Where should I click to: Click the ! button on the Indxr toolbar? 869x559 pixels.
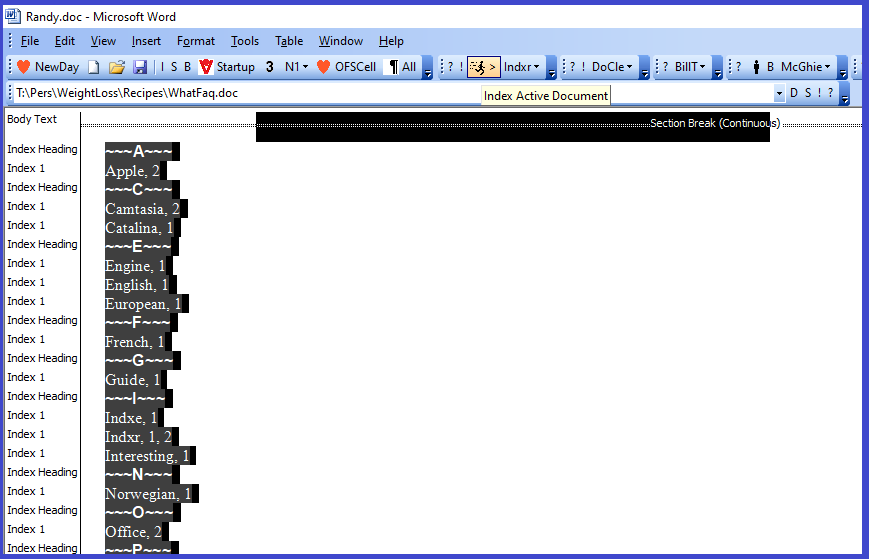(461, 67)
